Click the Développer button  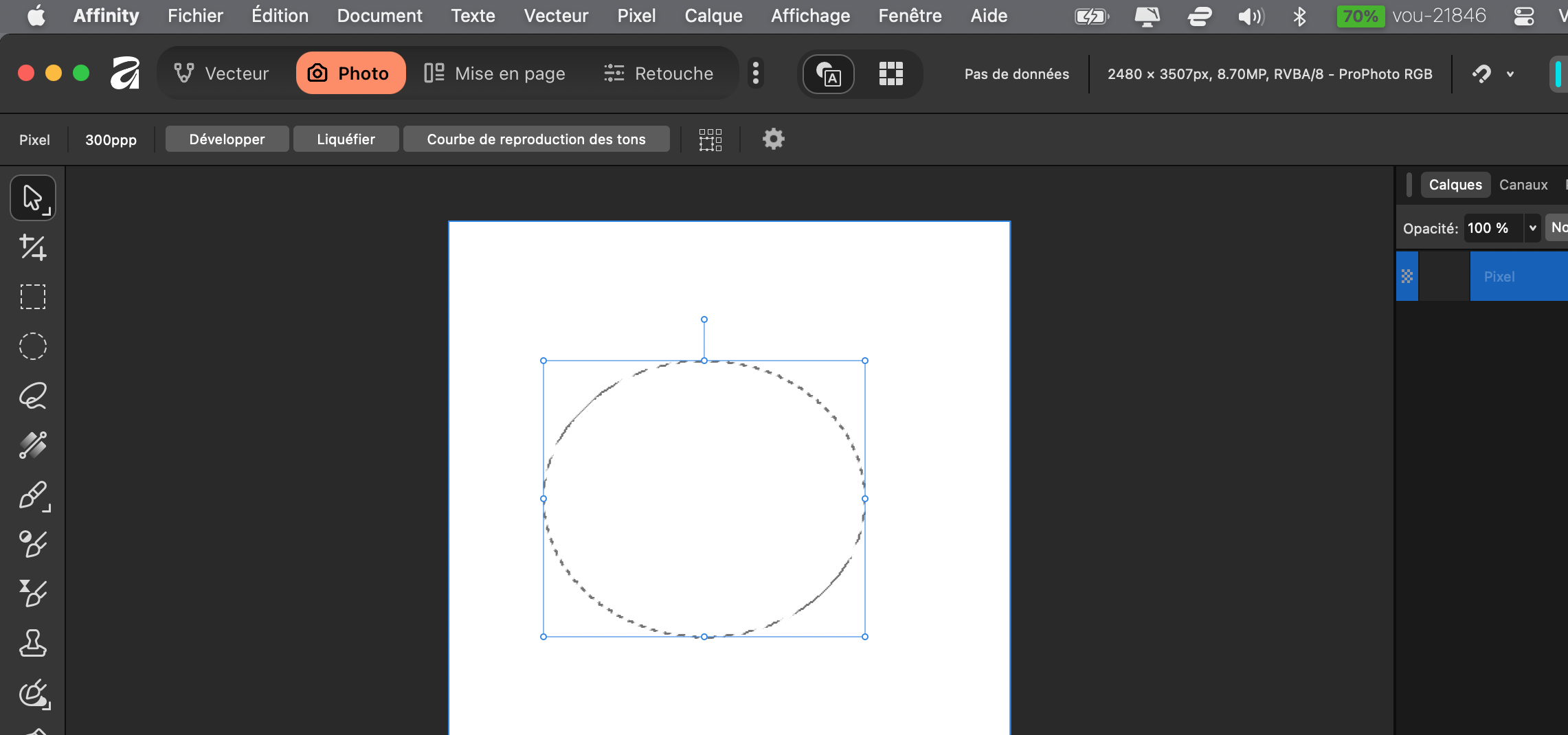point(227,139)
